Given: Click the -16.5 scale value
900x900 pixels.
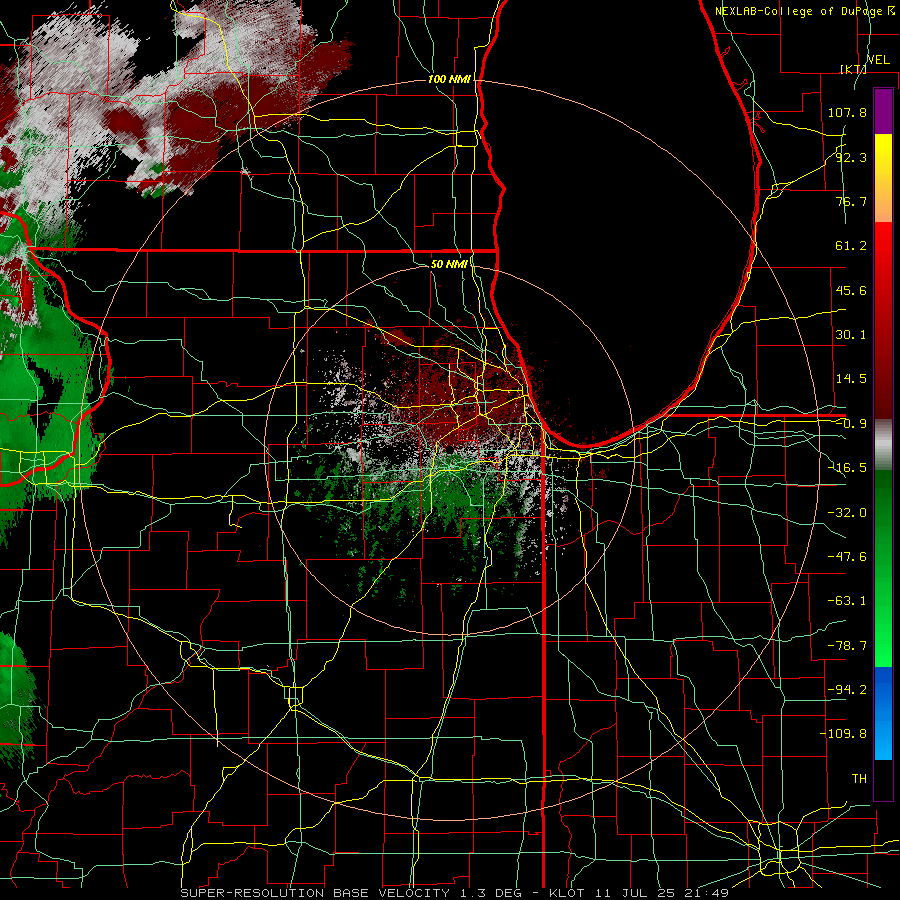Looking at the screenshot, I should tap(847, 468).
